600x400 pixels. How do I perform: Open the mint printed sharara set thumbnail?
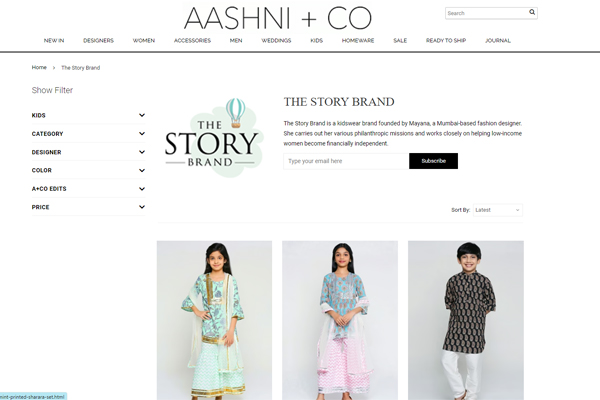214,320
